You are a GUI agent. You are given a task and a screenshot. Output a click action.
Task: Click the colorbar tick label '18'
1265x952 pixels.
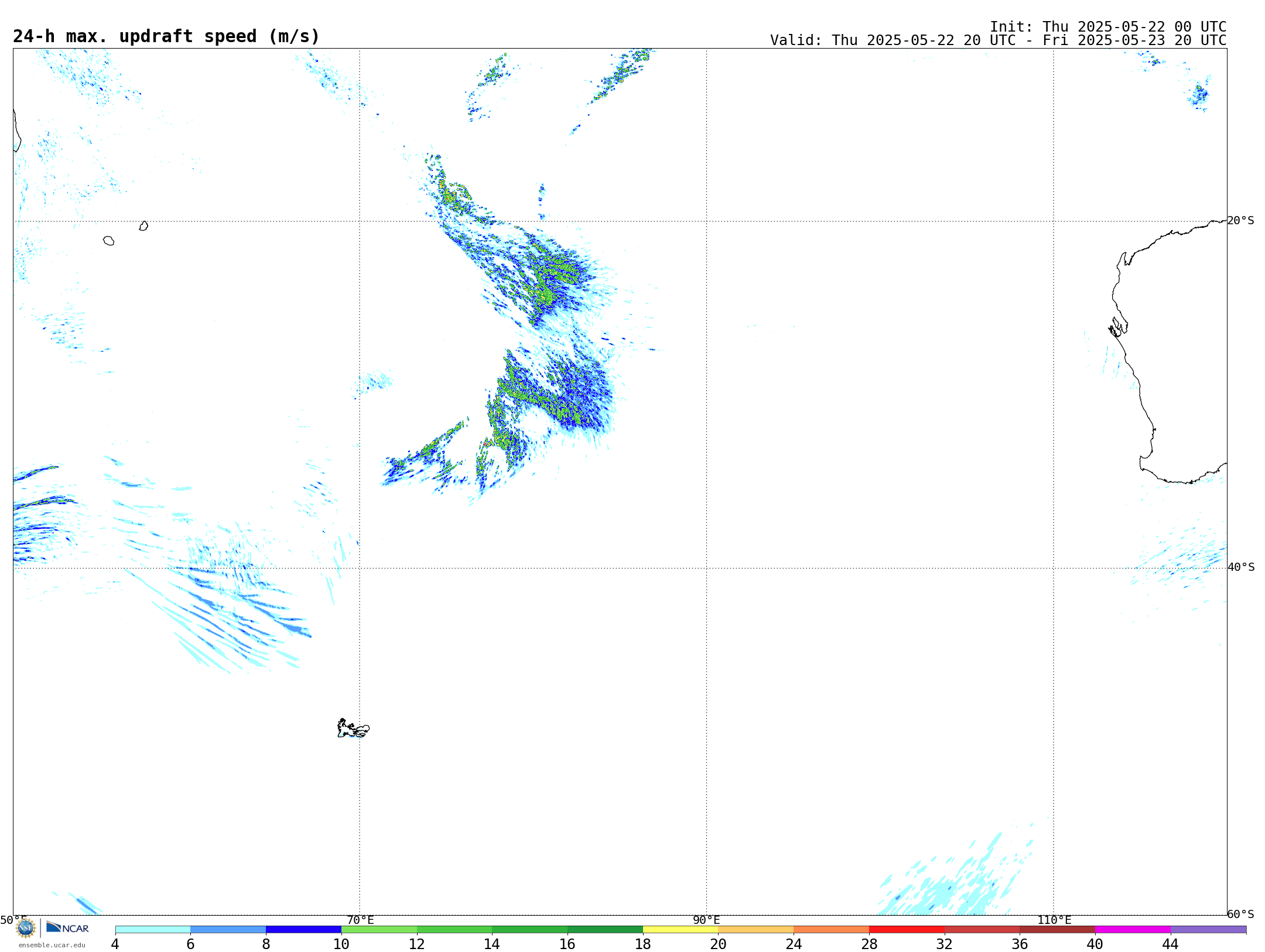(x=643, y=944)
